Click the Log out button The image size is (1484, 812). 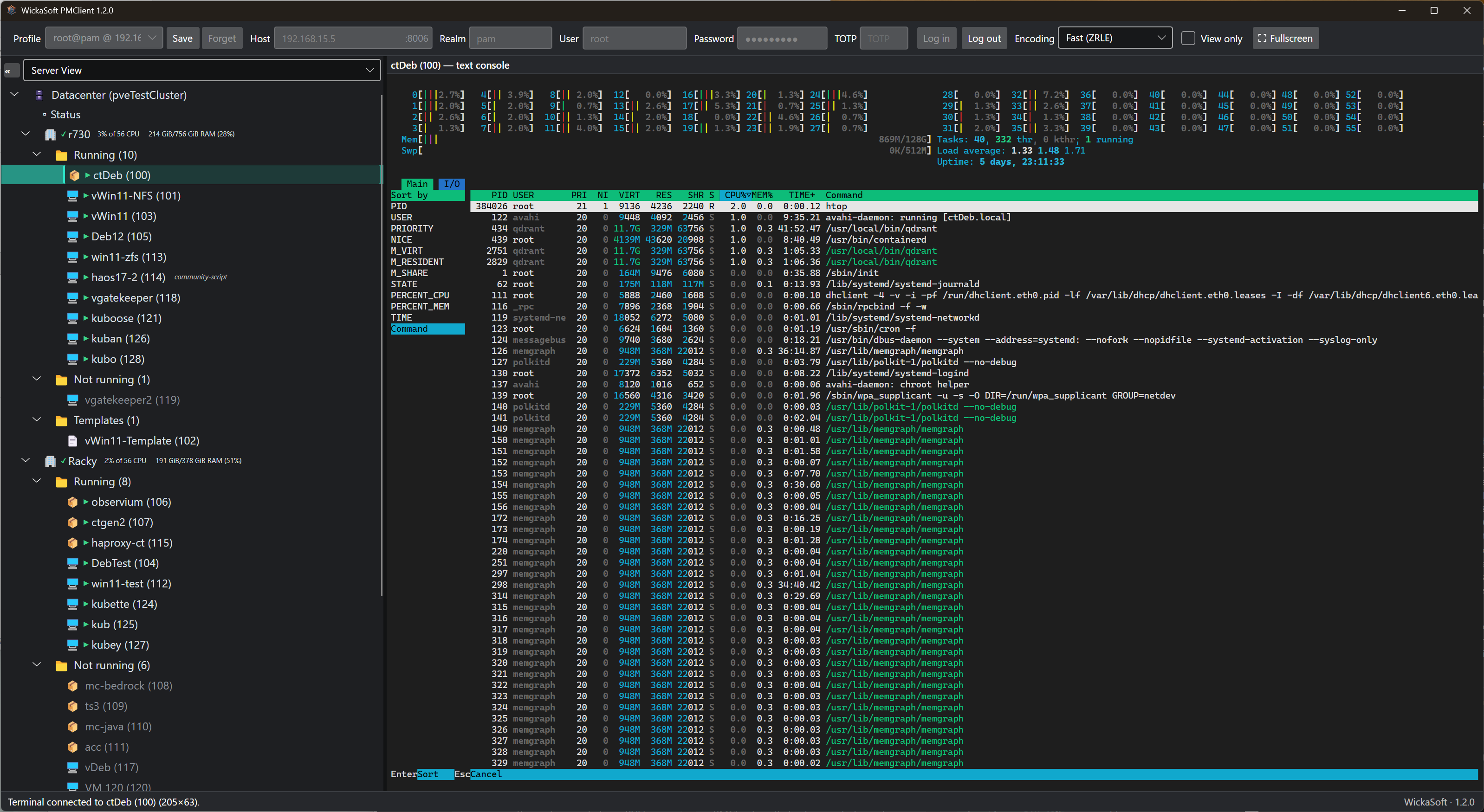tap(984, 38)
